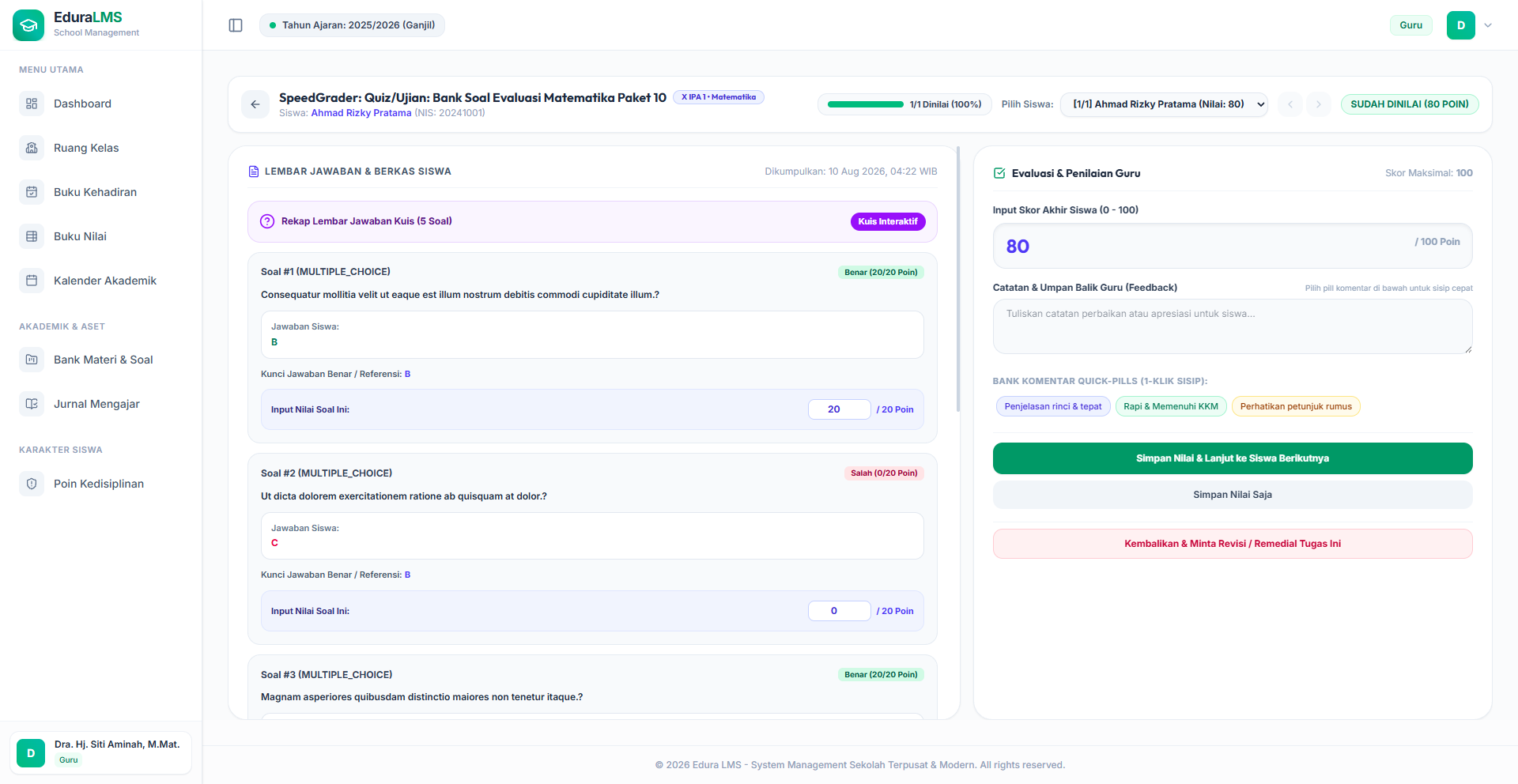This screenshot has height=784, width=1518.
Task: Click Simpan Nilai & Lanjut ke Siswa Berikutnya
Action: coord(1233,458)
